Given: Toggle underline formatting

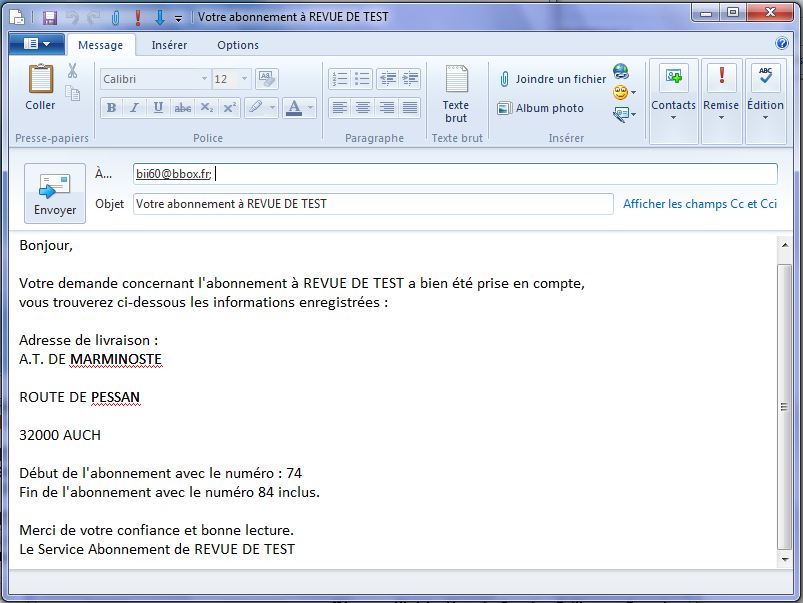Looking at the screenshot, I should [158, 108].
